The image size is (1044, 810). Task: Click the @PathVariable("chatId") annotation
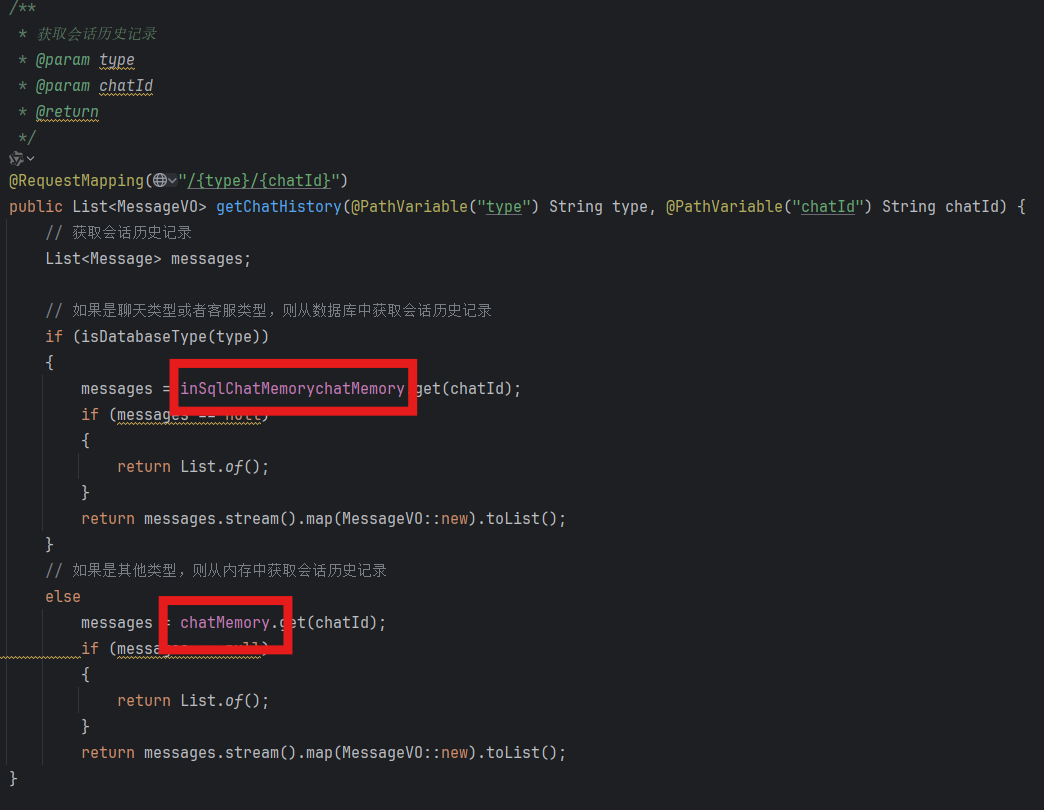click(x=725, y=206)
